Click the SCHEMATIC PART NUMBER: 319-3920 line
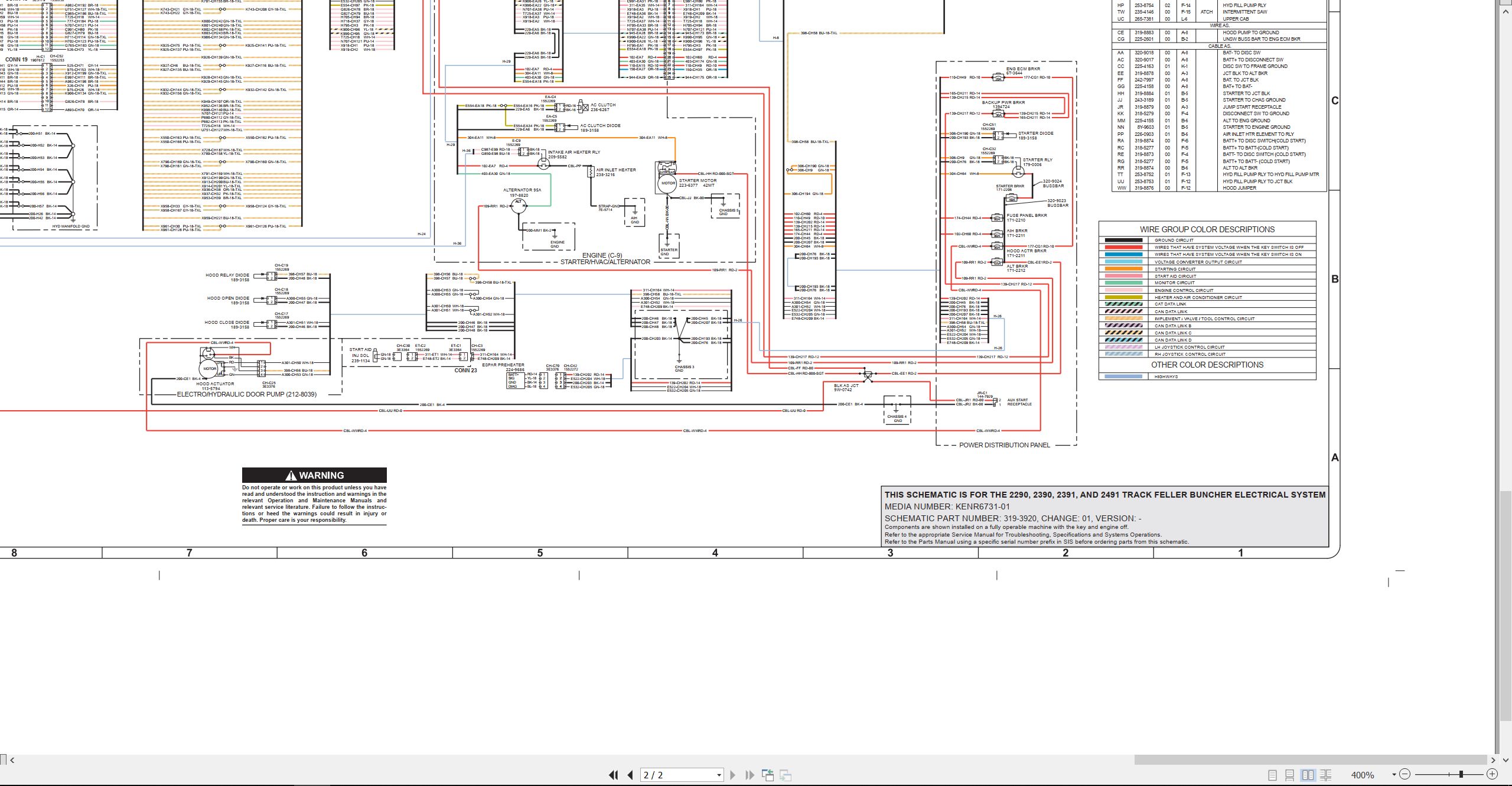The width and height of the screenshot is (1512, 786). tap(1013, 518)
